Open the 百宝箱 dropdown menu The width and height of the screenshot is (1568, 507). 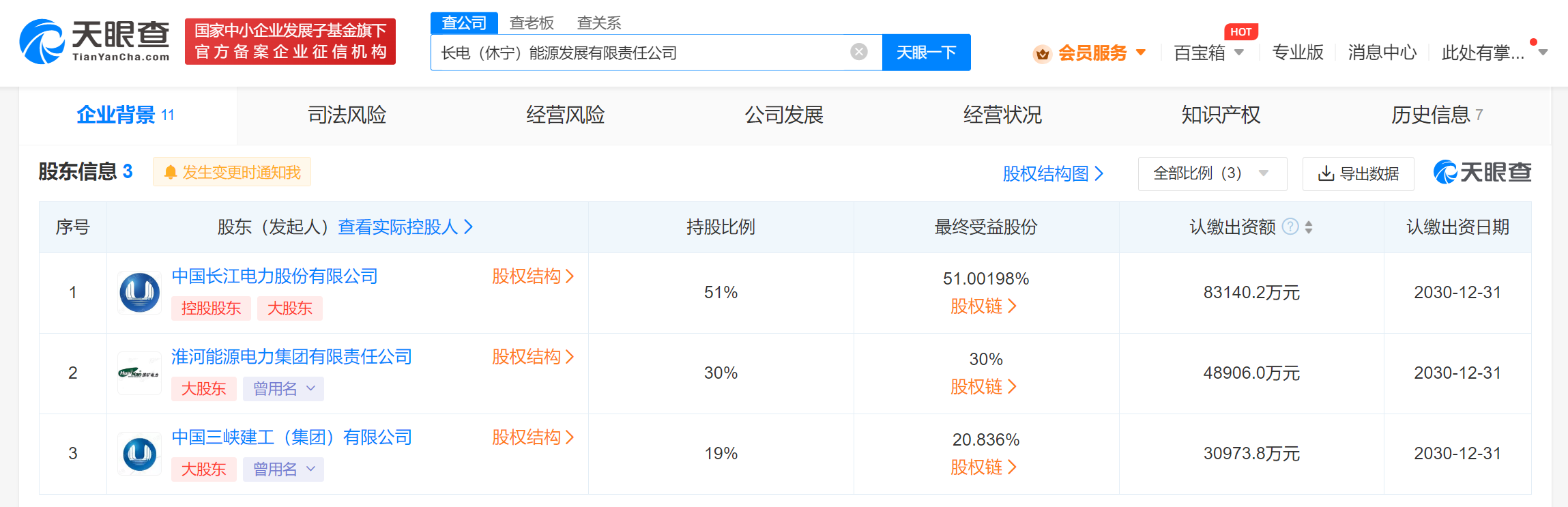[x=1208, y=53]
